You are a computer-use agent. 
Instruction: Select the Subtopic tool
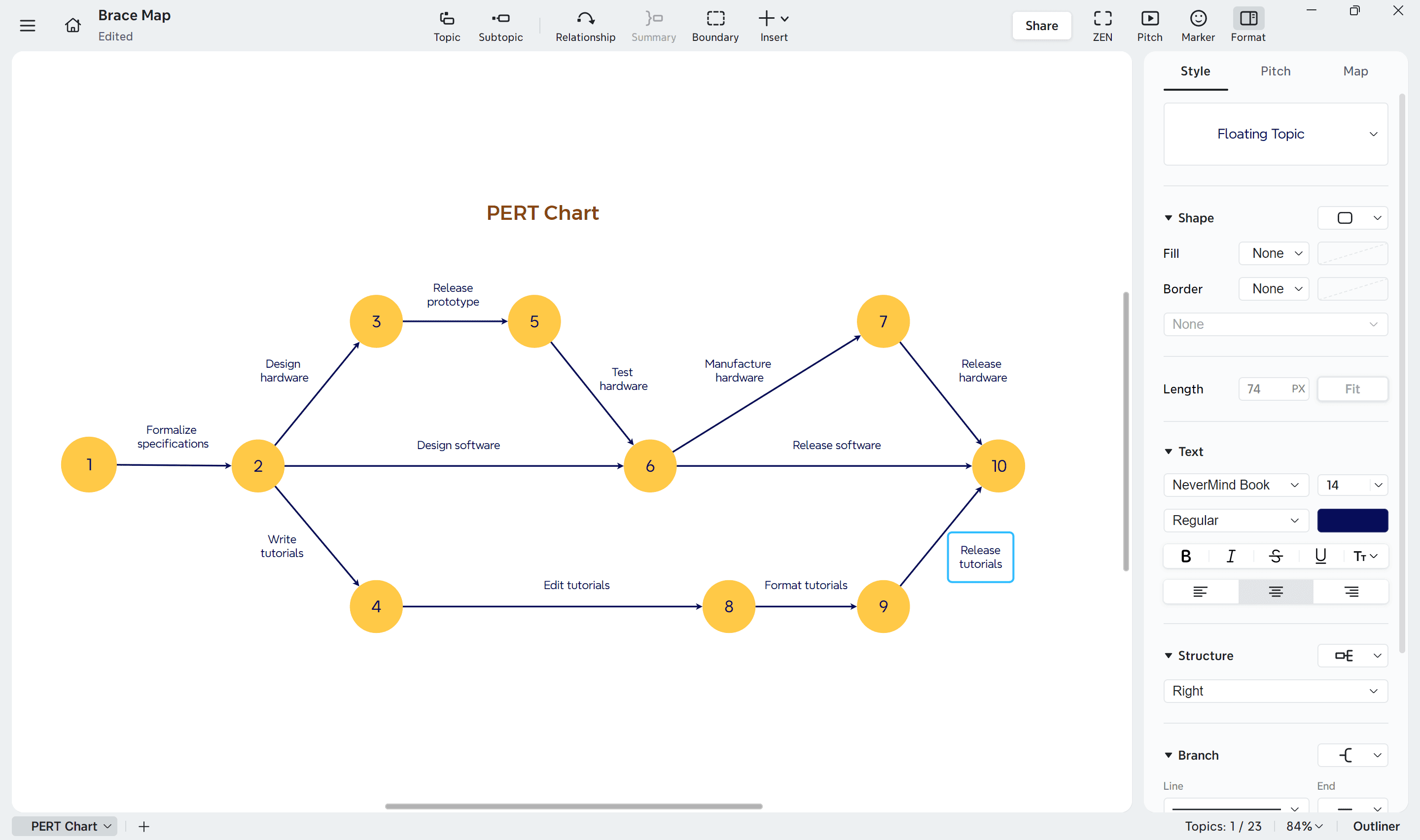tap(500, 25)
